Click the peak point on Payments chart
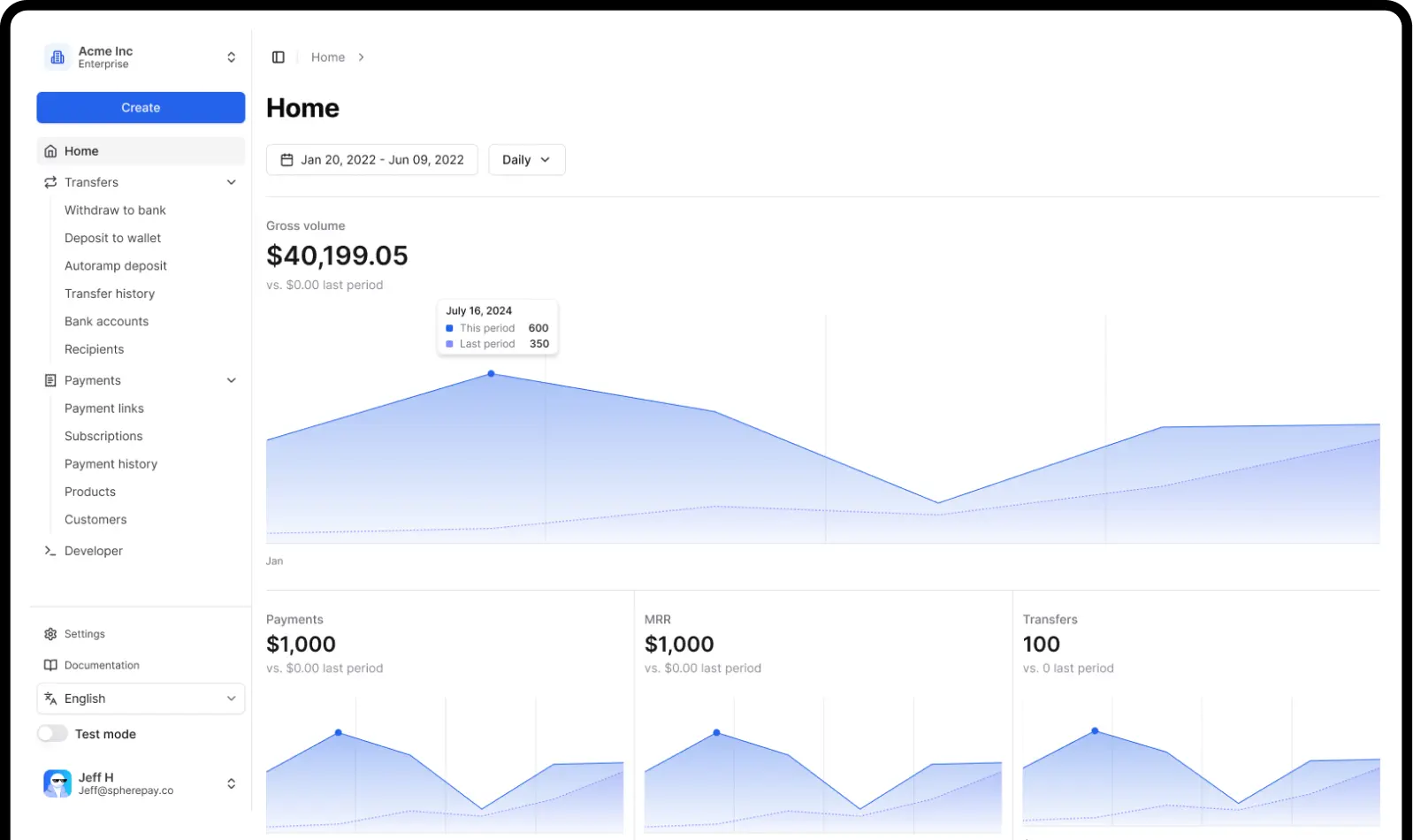1413x840 pixels. 339,733
